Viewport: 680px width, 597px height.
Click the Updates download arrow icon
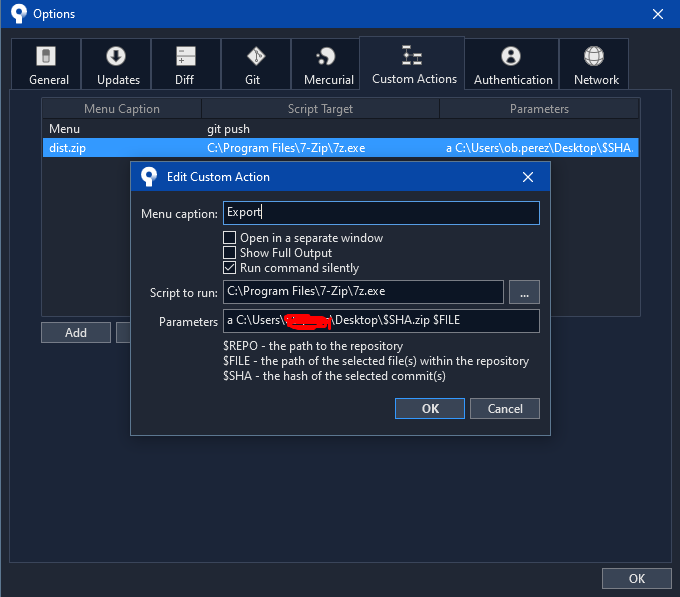point(116,56)
